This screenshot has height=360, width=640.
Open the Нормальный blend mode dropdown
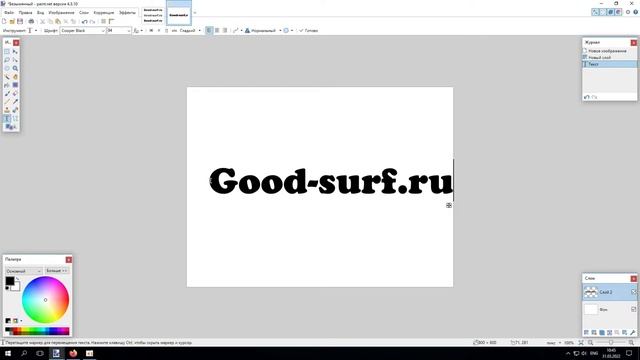[263, 31]
